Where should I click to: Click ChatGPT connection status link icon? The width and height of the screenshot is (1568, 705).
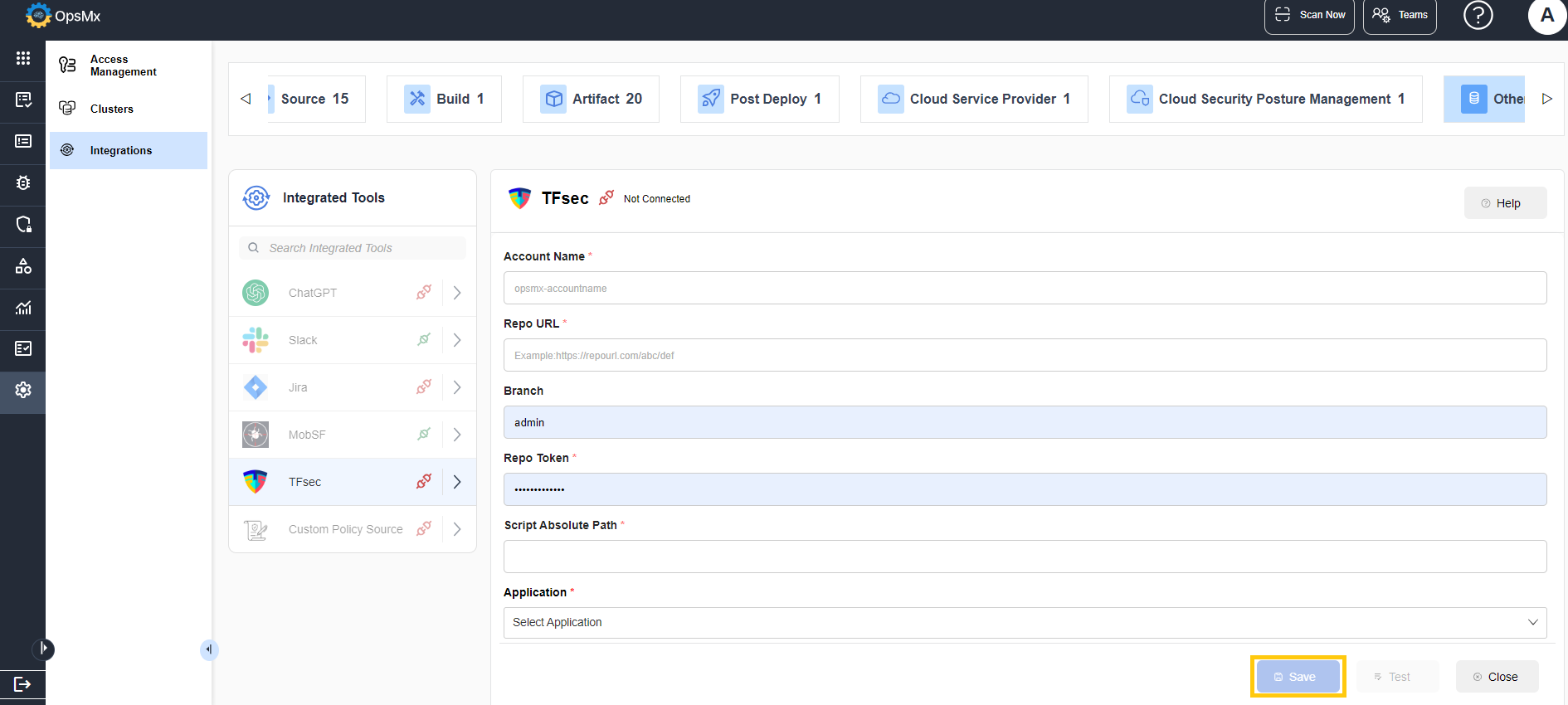[x=424, y=292]
